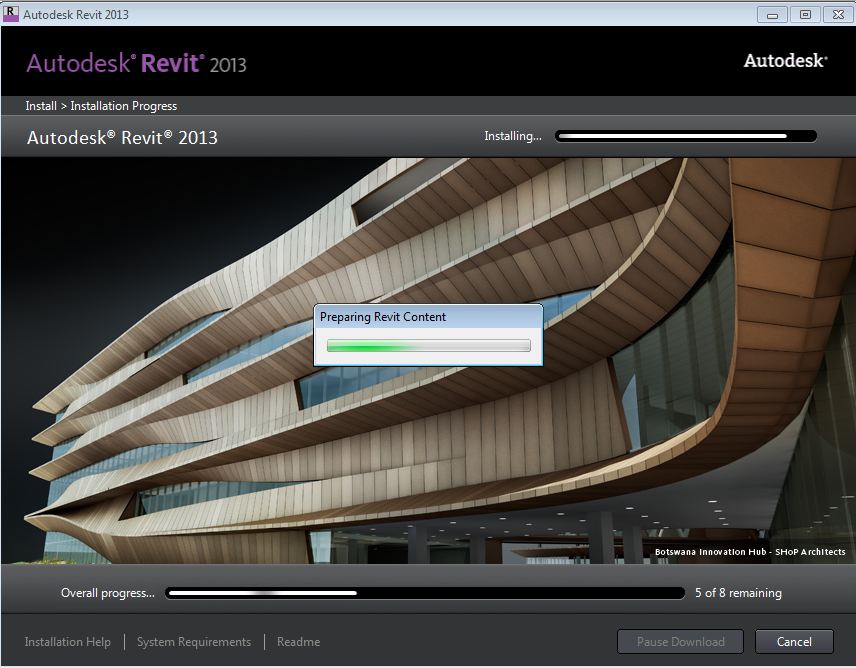Screen dimensions: 856x668
Task: Click the Preparing Revit Content green progress bar
Action: (429, 345)
